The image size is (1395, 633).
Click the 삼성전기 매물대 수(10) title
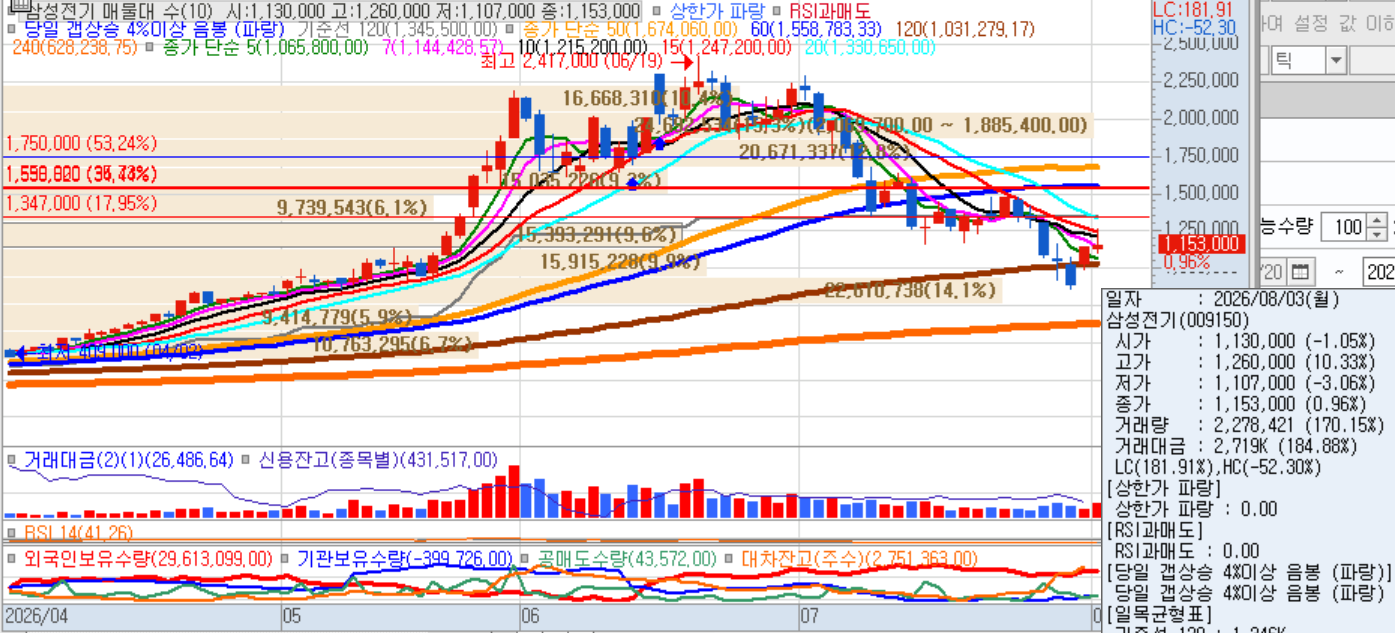point(118,11)
